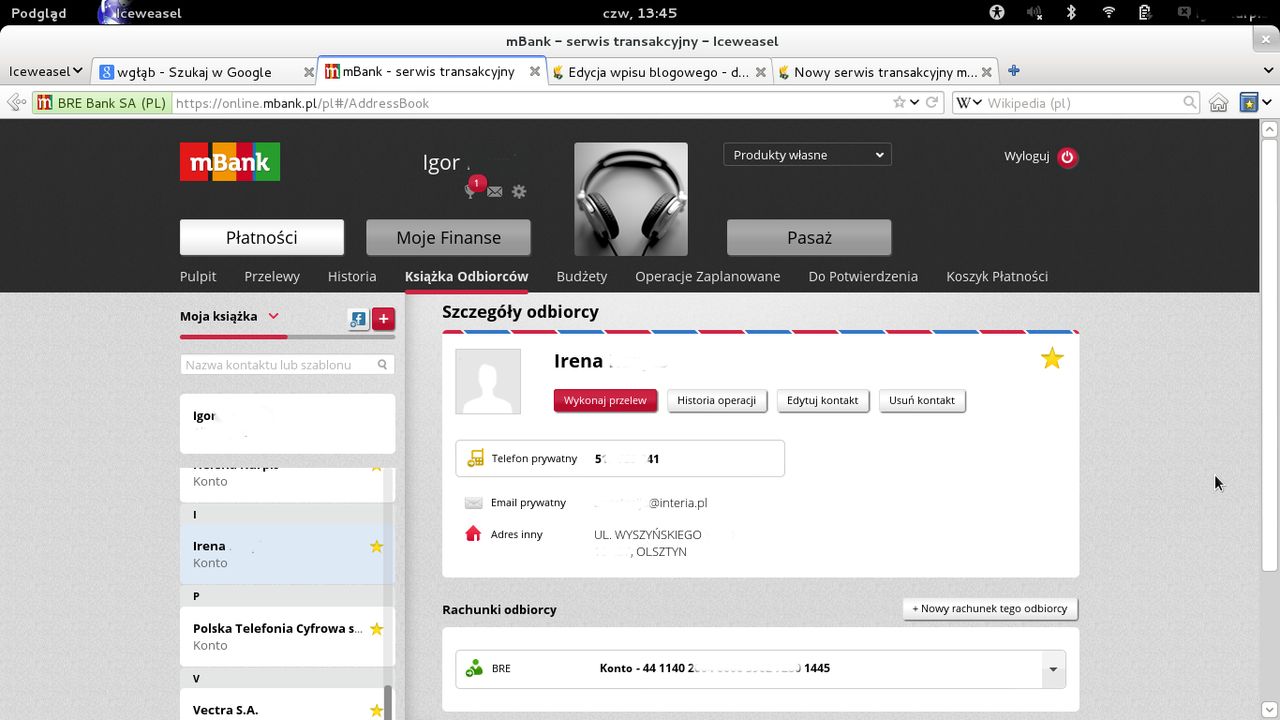
Task: Toggle favorite star for Vectra S.A.
Action: 376,710
